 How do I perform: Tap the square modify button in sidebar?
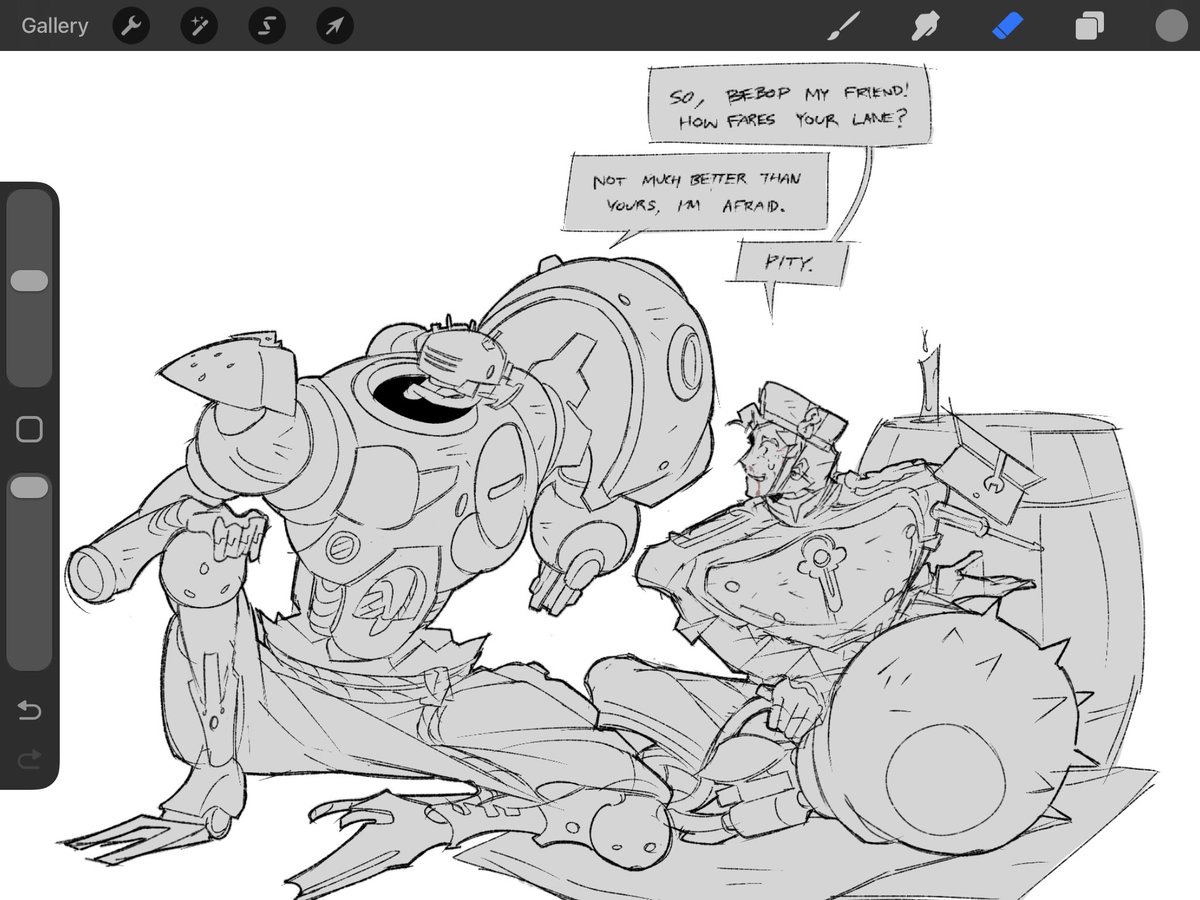[30, 430]
